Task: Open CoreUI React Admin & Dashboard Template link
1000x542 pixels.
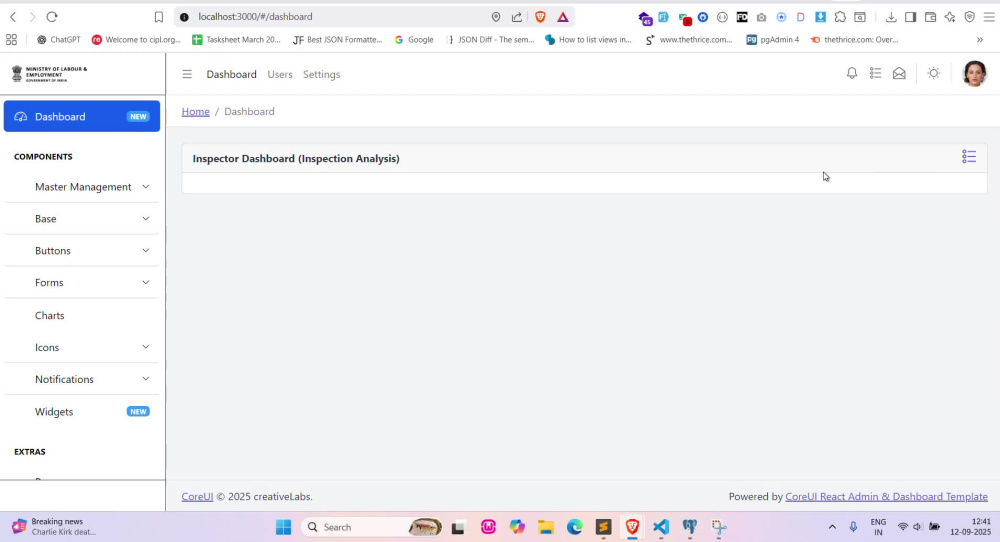Action: [886, 497]
